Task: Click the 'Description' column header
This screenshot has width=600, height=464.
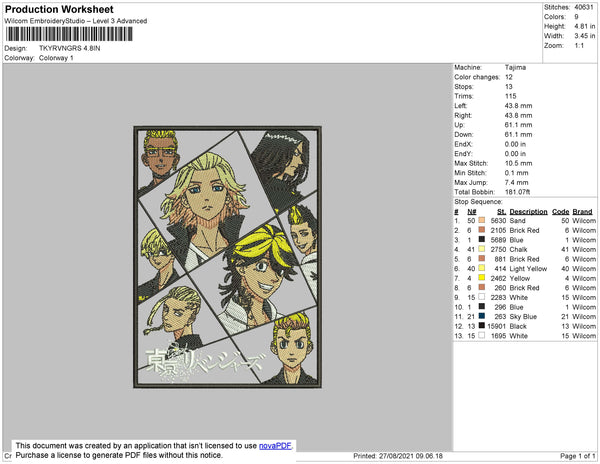Action: tap(528, 212)
